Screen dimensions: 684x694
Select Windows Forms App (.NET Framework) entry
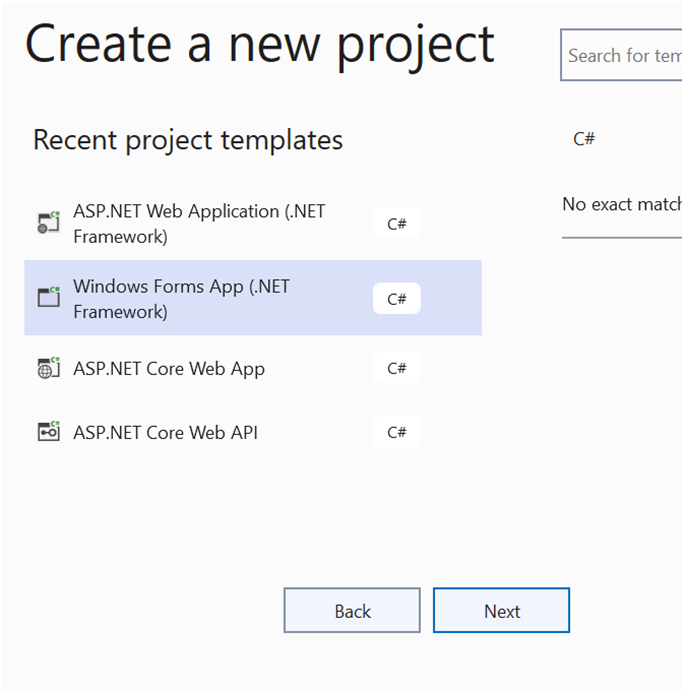253,298
